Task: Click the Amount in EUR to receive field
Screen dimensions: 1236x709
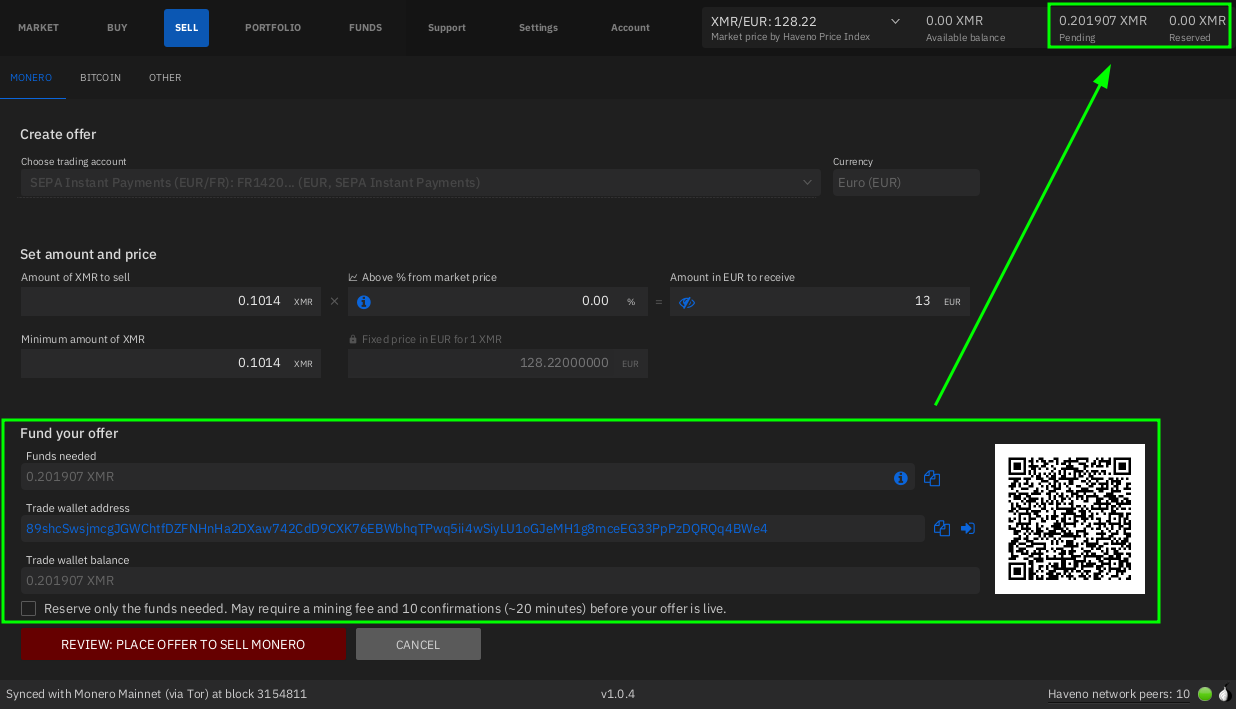Action: [820, 301]
